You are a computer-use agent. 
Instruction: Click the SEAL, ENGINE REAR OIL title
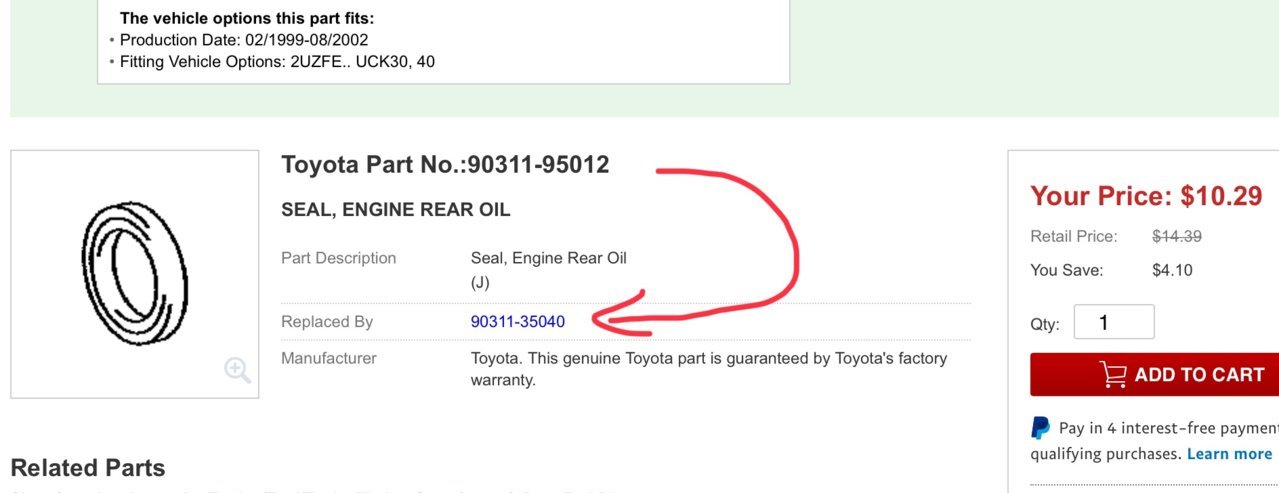(396, 210)
